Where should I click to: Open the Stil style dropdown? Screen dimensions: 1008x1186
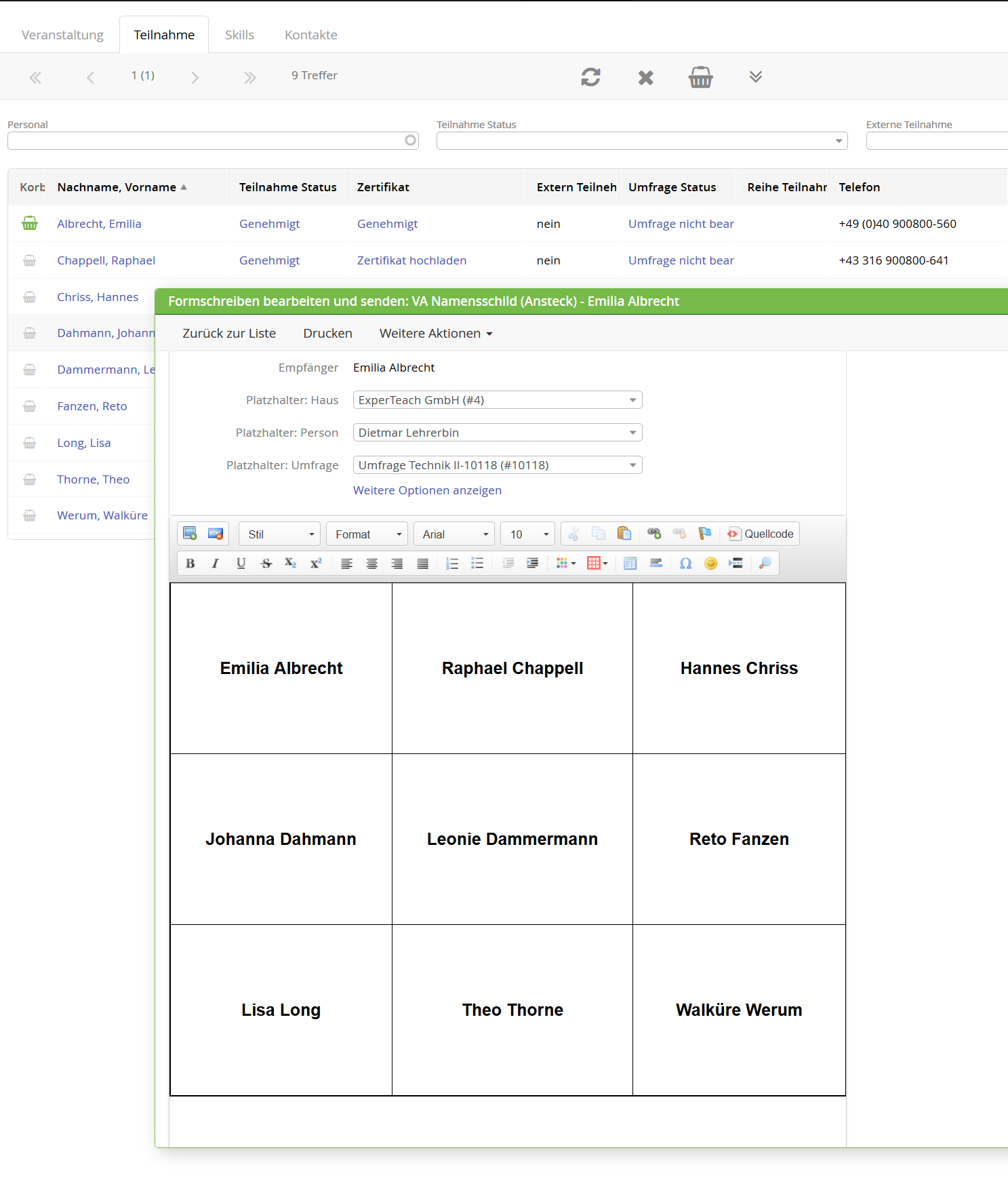click(280, 534)
